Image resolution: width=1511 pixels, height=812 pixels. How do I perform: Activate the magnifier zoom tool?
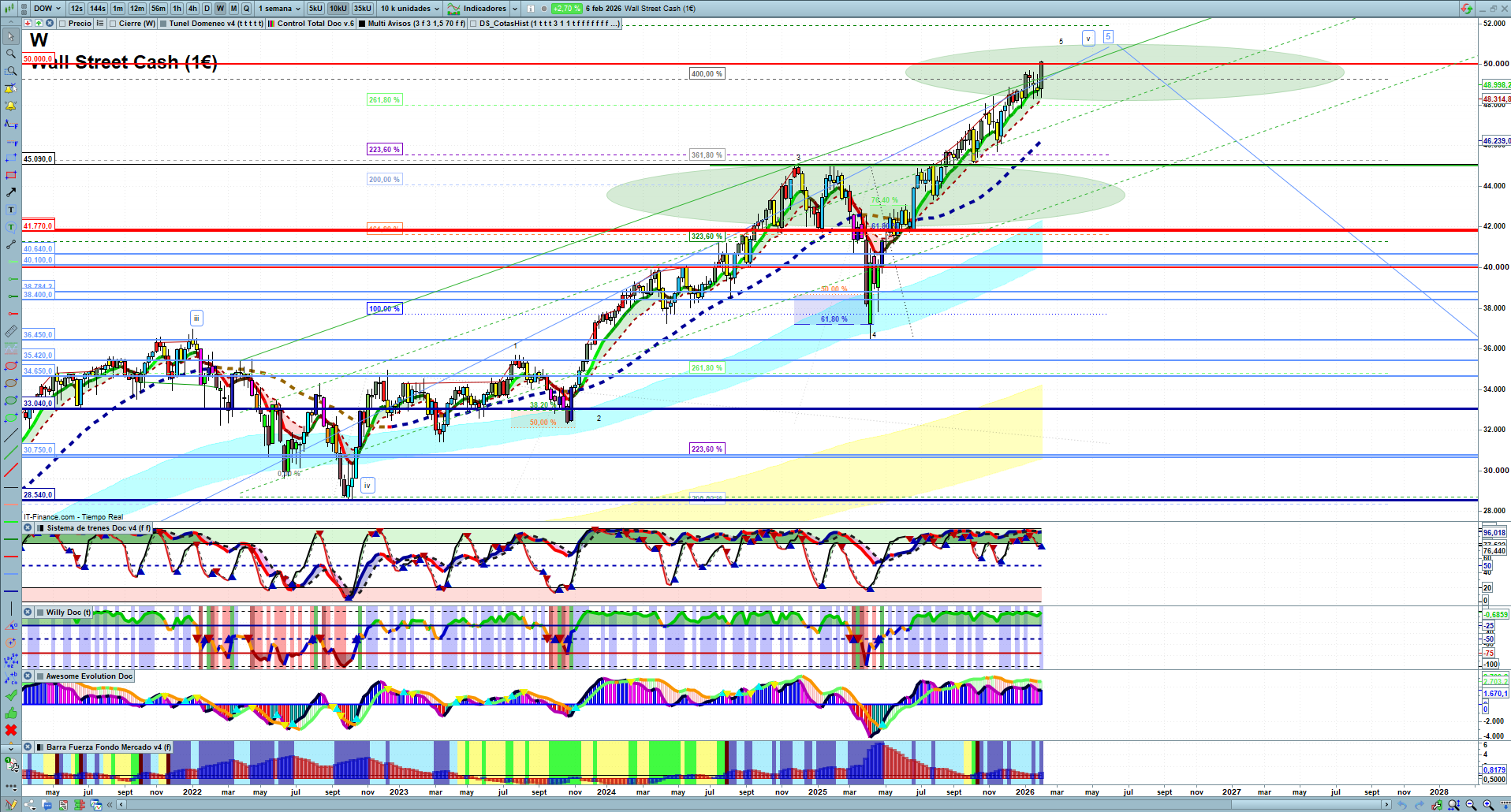[11, 54]
